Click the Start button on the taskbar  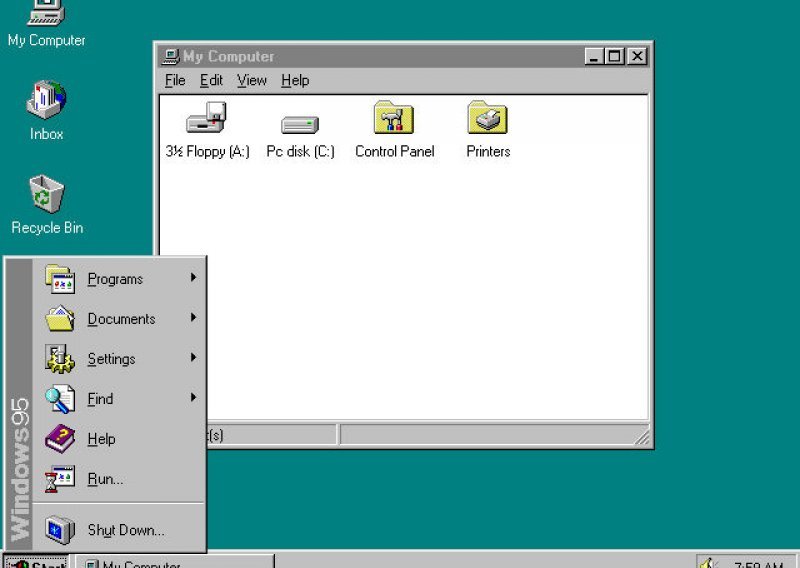tap(36, 562)
